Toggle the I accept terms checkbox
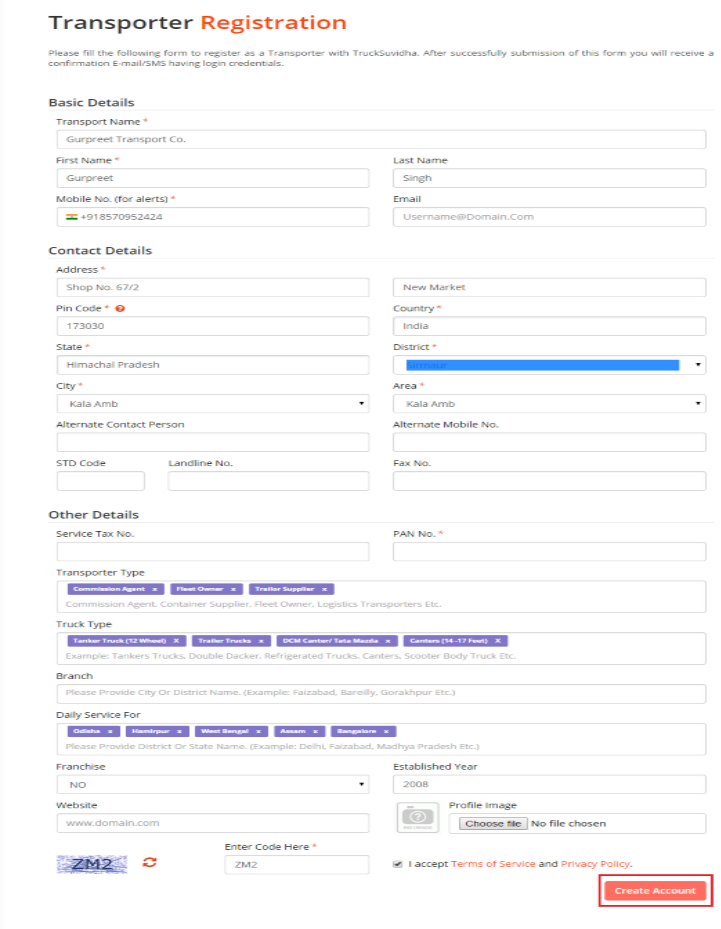Image resolution: width=721 pixels, height=929 pixels. click(x=399, y=863)
